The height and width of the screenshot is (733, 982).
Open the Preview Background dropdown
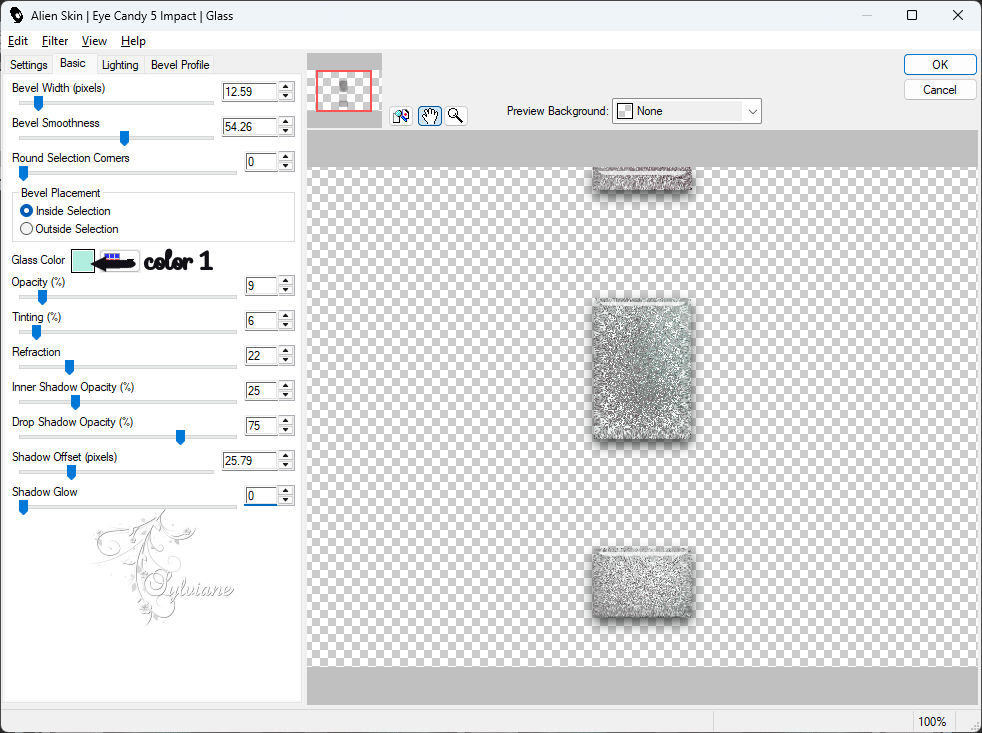coord(686,112)
